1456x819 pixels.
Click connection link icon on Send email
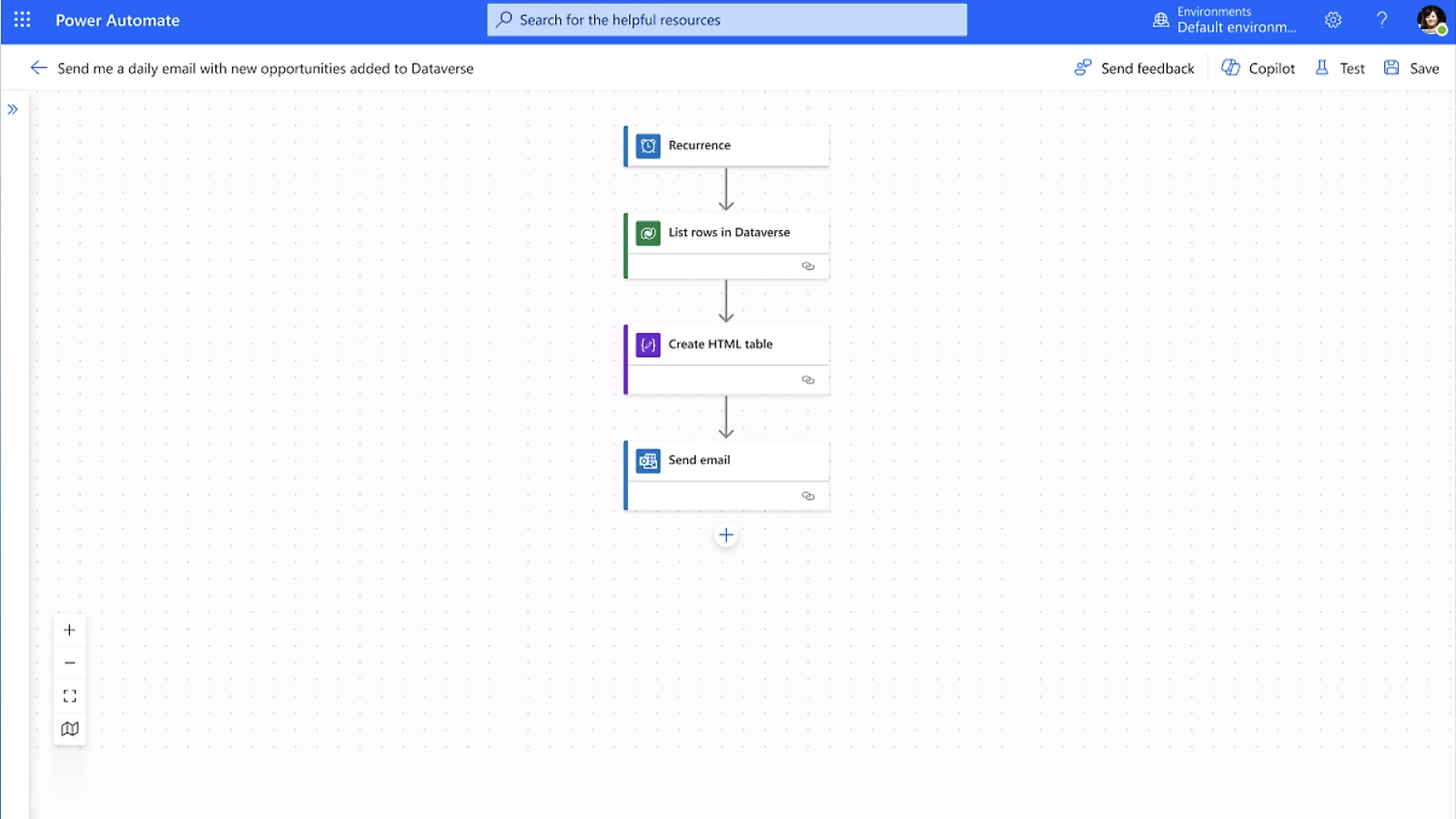pos(807,496)
